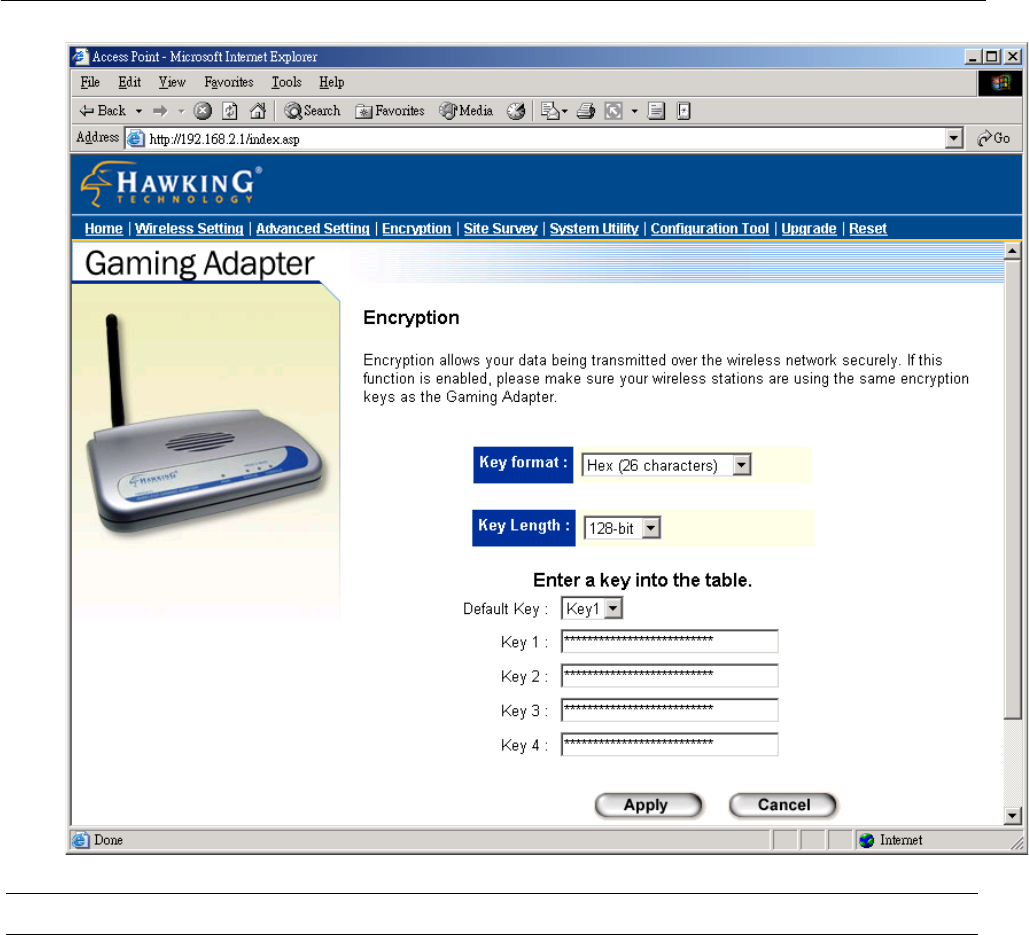Screen dimensions: 1029x935
Task: Expand the address bar dropdown
Action: (954, 138)
